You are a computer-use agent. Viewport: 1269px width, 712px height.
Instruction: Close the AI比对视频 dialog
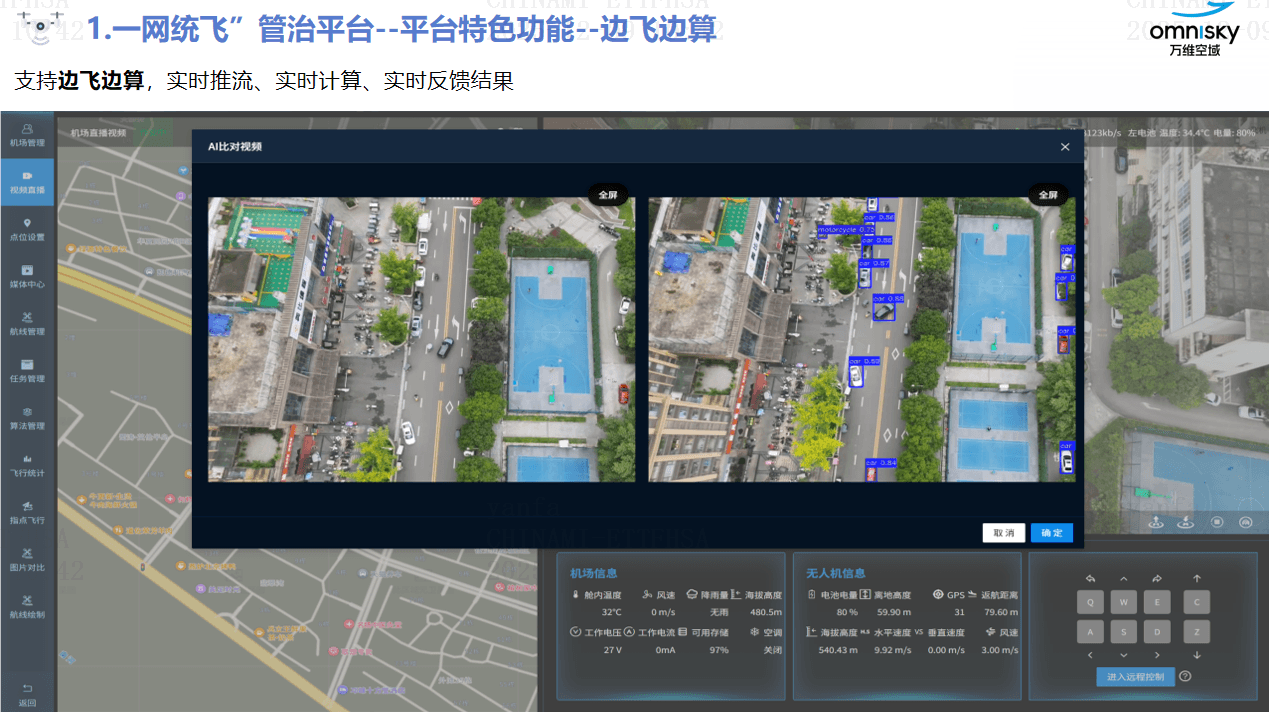pyautogui.click(x=1065, y=147)
